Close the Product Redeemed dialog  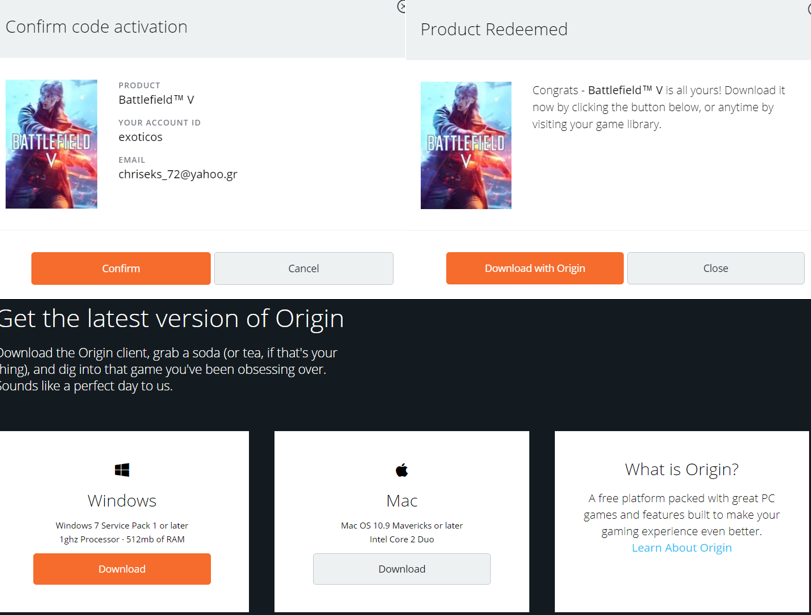pos(715,268)
